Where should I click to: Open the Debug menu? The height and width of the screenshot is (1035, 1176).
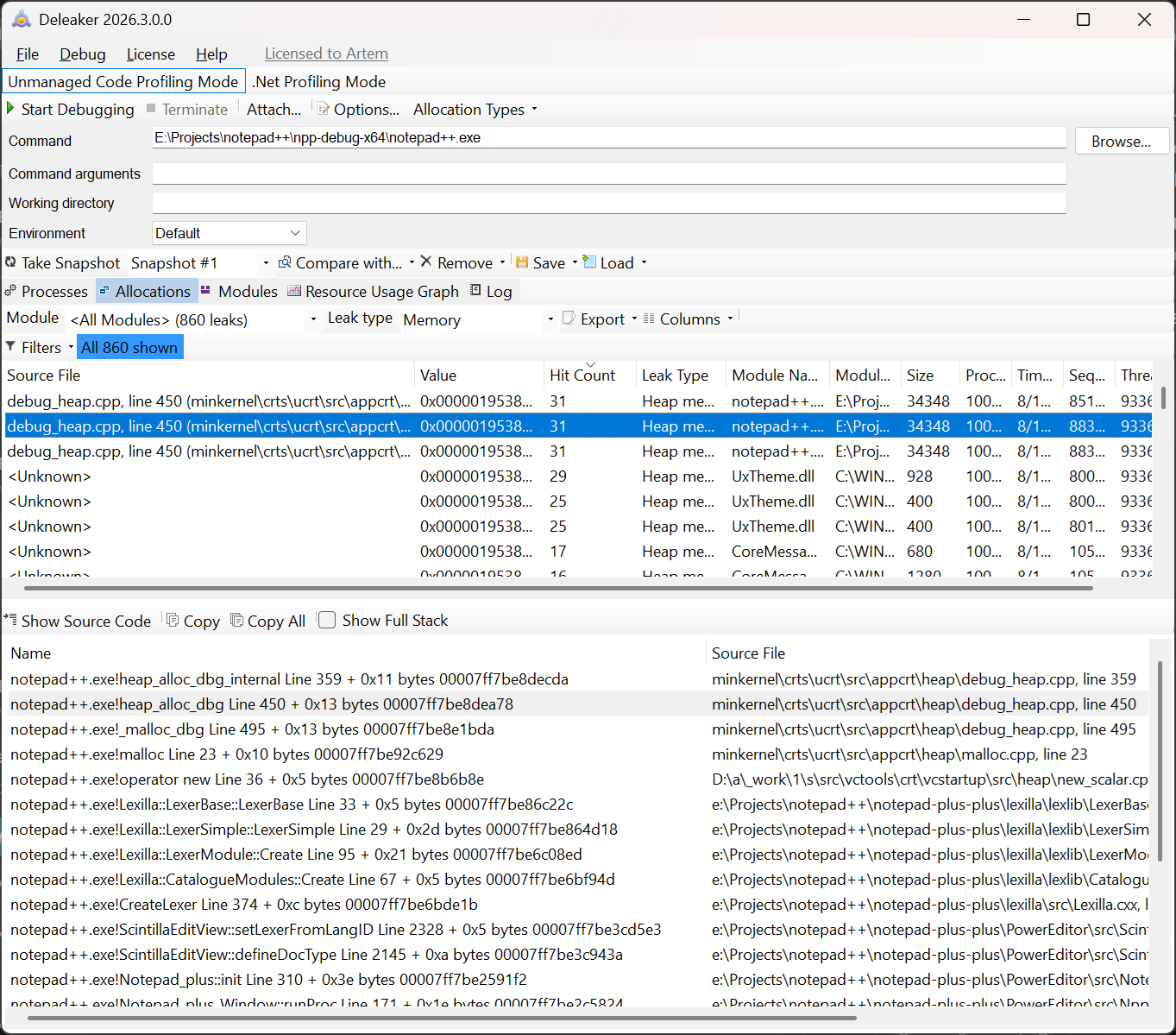pos(83,54)
